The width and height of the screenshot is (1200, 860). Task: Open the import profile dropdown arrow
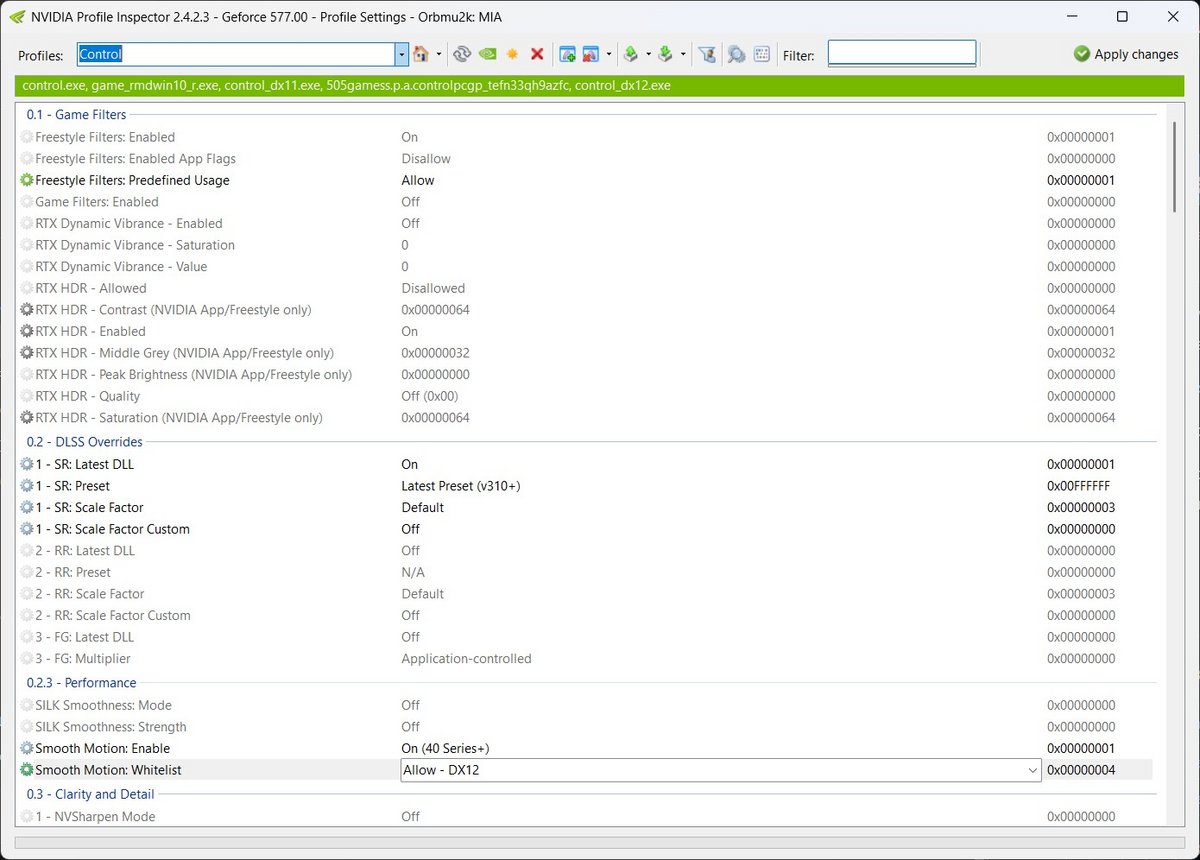683,55
